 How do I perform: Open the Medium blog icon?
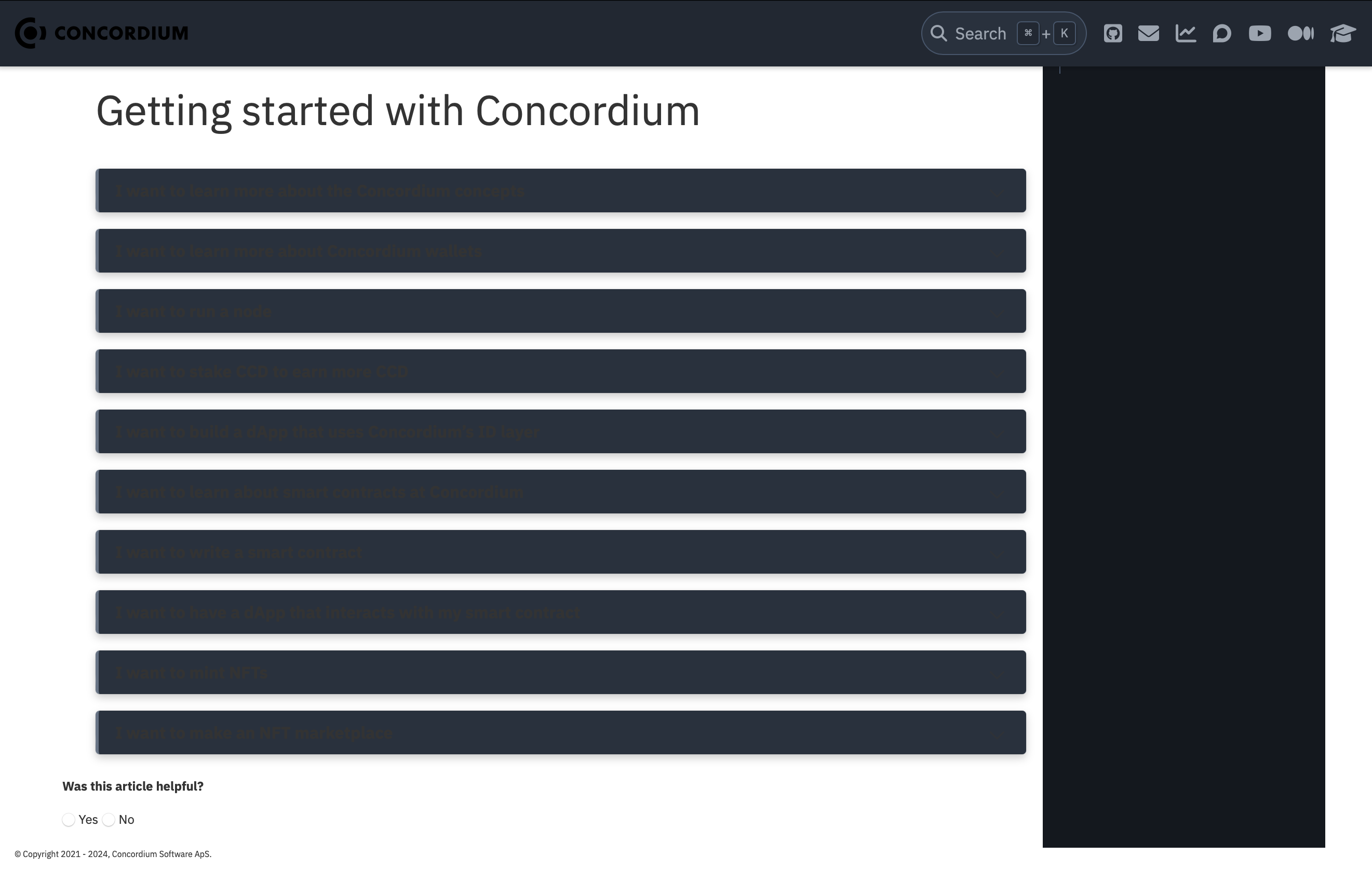[x=1300, y=34]
